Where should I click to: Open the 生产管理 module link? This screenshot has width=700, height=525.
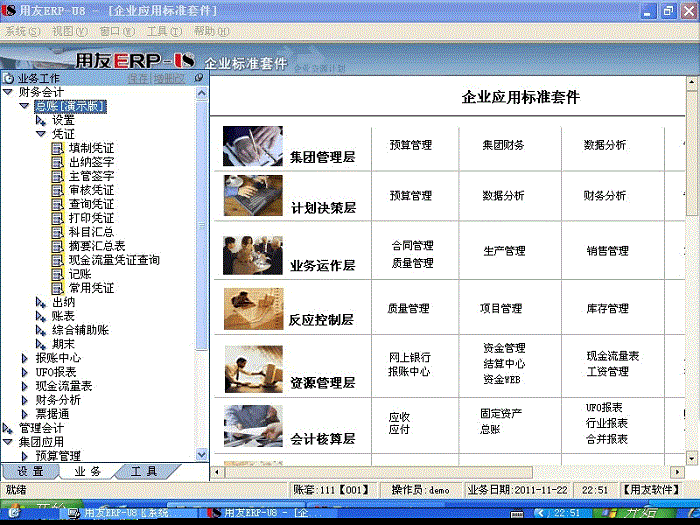504,251
